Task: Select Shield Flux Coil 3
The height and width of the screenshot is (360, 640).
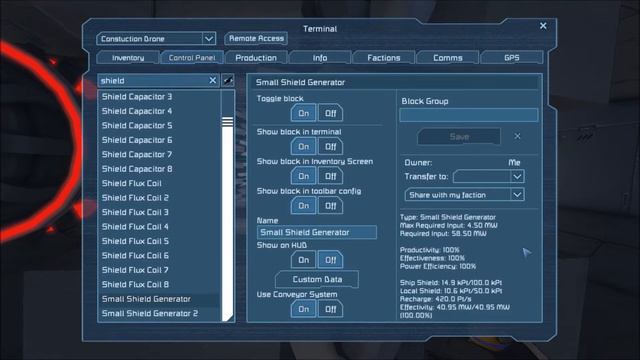Action: coord(159,212)
